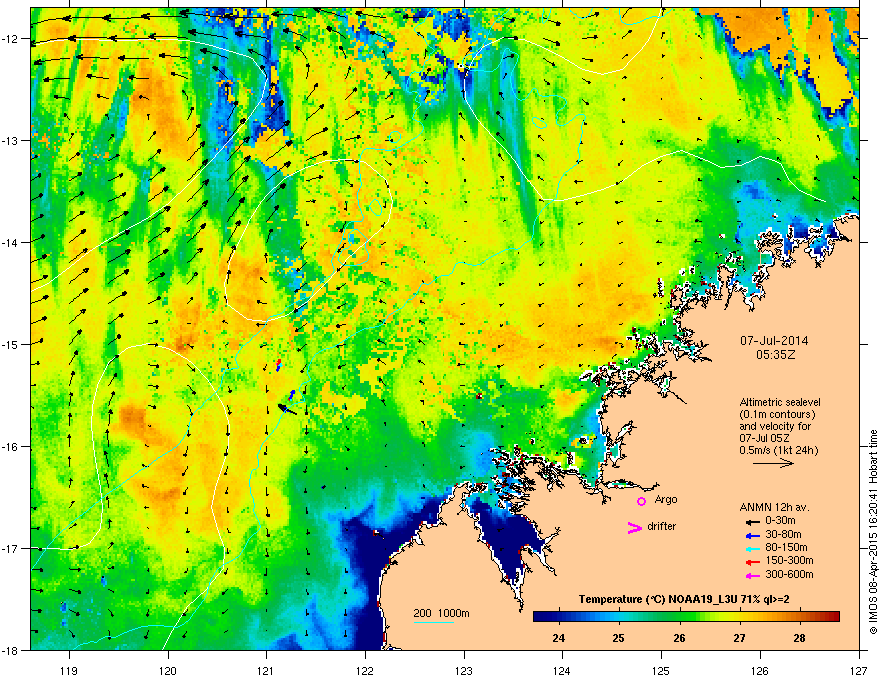
Task: Click the magenta 300-600m legend arrow
Action: click(753, 575)
